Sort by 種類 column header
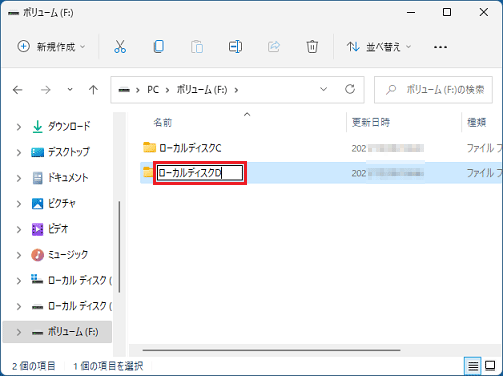Image resolution: width=503 pixels, height=376 pixels. tap(477, 123)
